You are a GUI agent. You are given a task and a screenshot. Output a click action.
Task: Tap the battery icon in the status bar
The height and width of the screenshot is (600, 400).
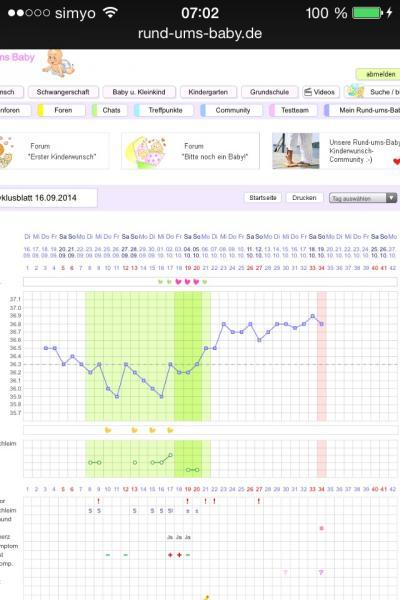pos(367,13)
